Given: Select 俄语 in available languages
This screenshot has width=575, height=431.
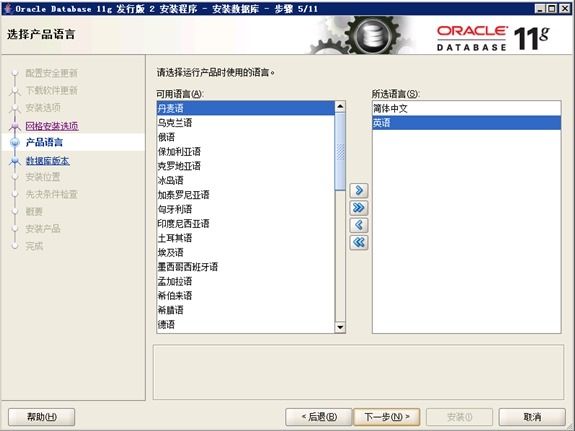Looking at the screenshot, I should pyautogui.click(x=246, y=137).
